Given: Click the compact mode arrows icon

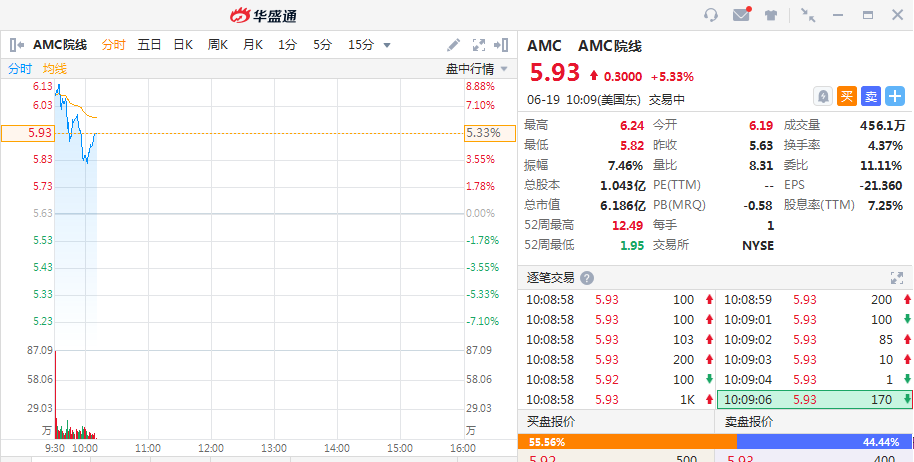Looking at the screenshot, I should (x=808, y=15).
